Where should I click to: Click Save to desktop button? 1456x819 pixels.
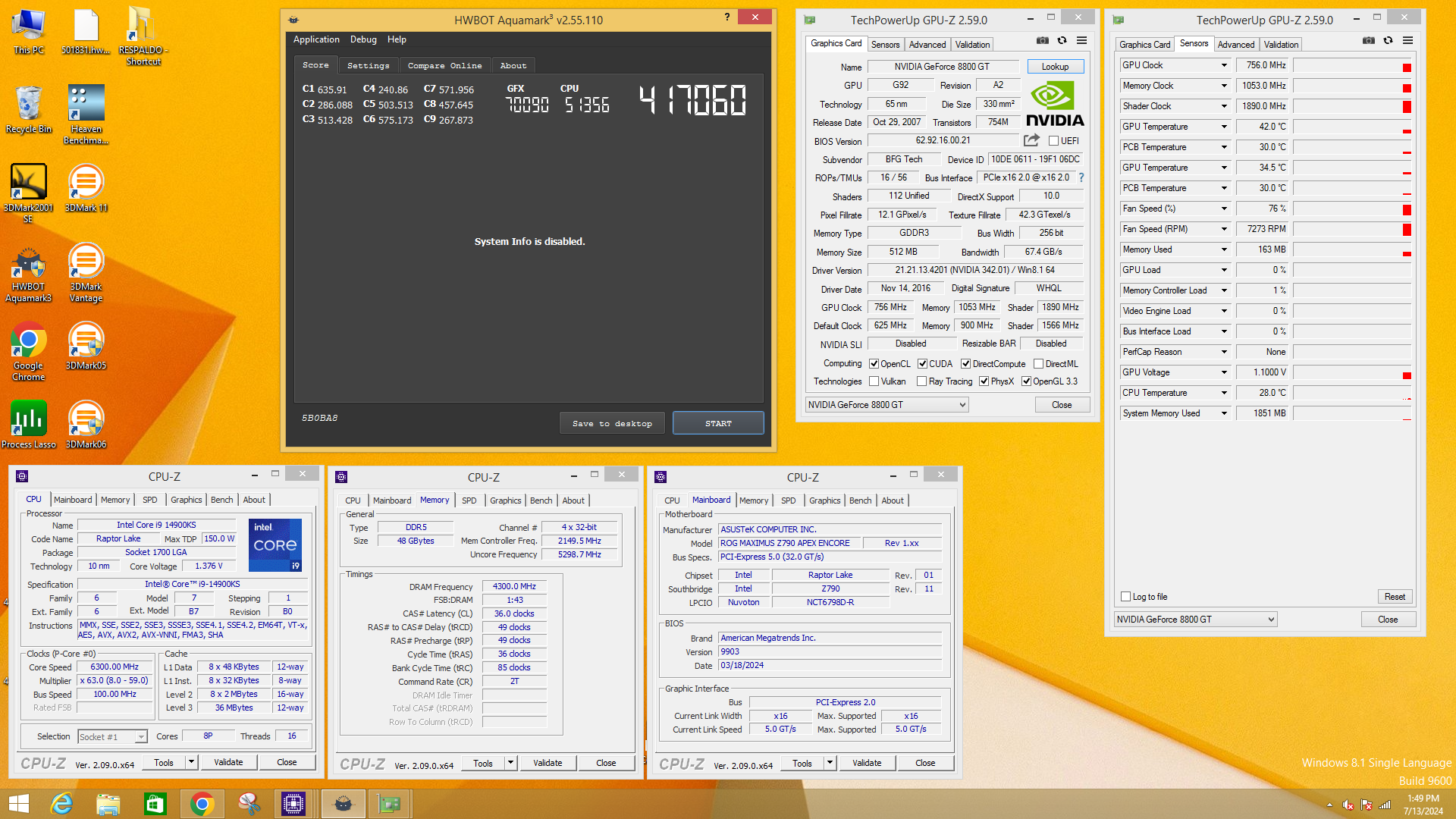[x=612, y=423]
